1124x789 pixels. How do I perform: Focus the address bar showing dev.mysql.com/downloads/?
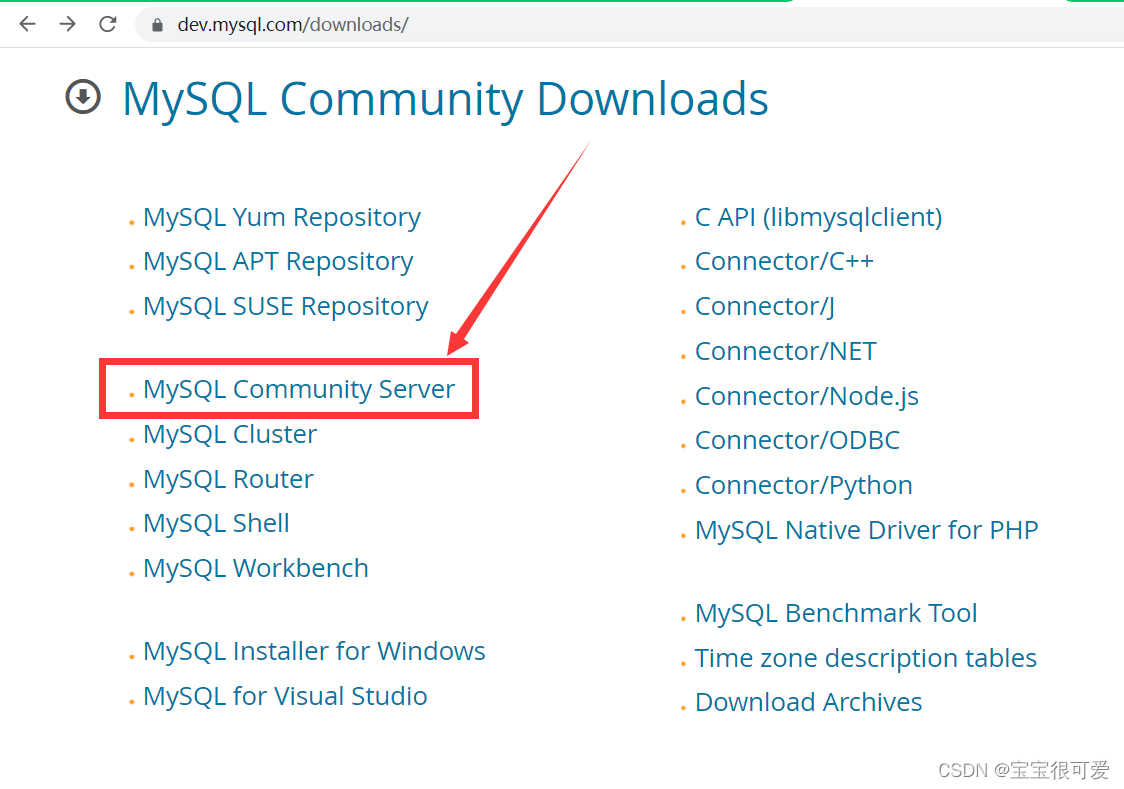pos(631,25)
